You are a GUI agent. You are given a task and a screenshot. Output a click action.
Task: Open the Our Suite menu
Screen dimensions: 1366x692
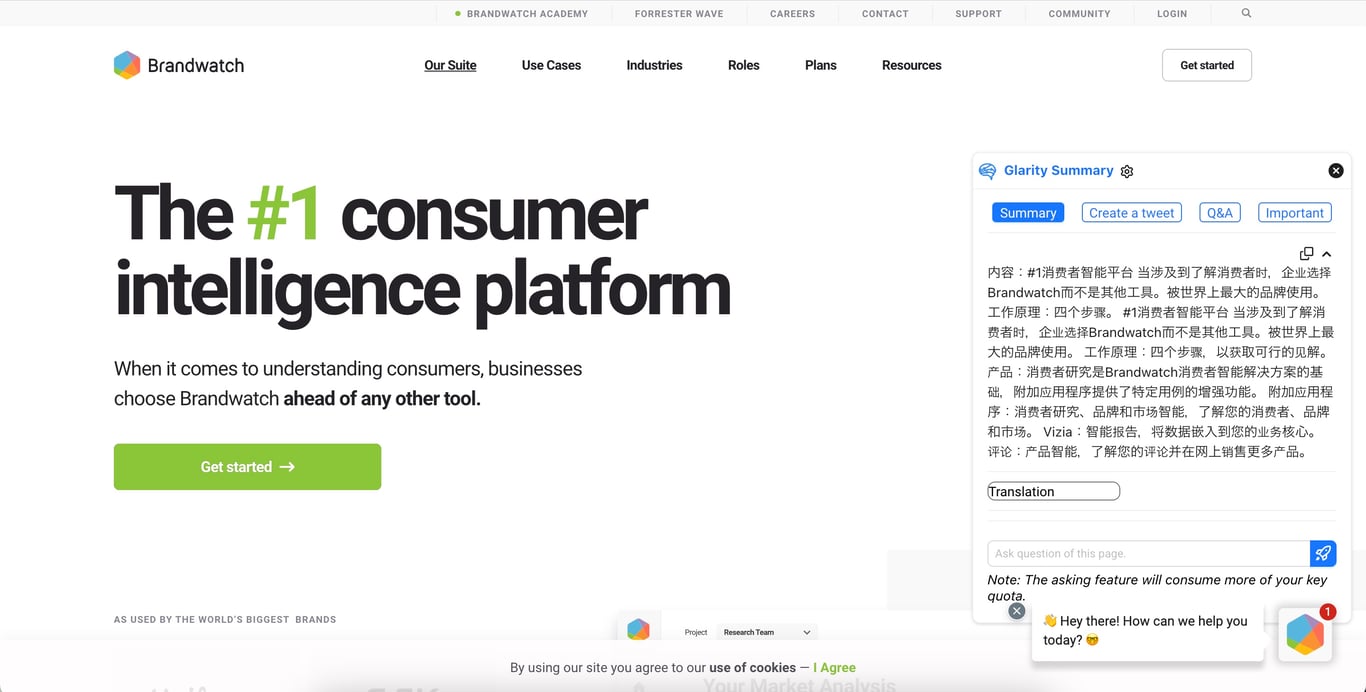point(450,65)
